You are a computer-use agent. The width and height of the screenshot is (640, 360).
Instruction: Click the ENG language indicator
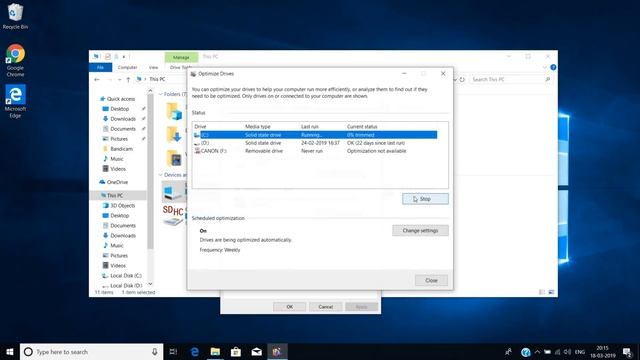pyautogui.click(x=580, y=351)
